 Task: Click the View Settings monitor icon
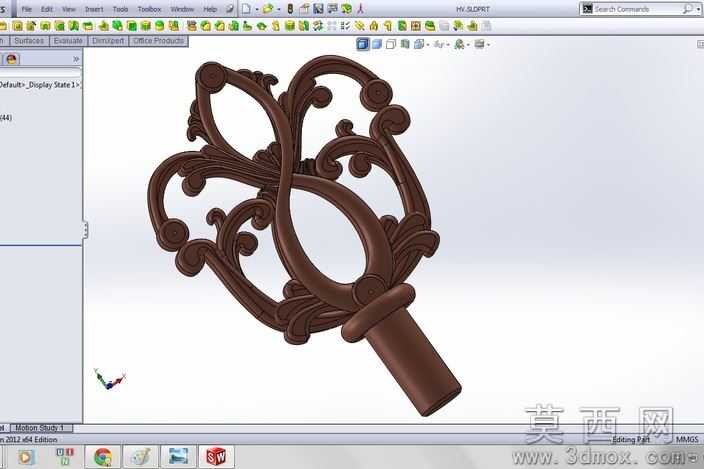point(480,44)
